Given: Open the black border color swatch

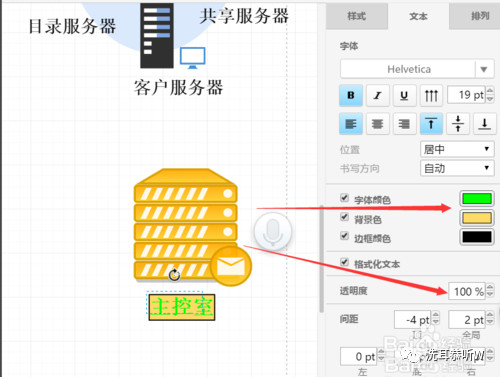Looking at the screenshot, I should click(x=477, y=237).
